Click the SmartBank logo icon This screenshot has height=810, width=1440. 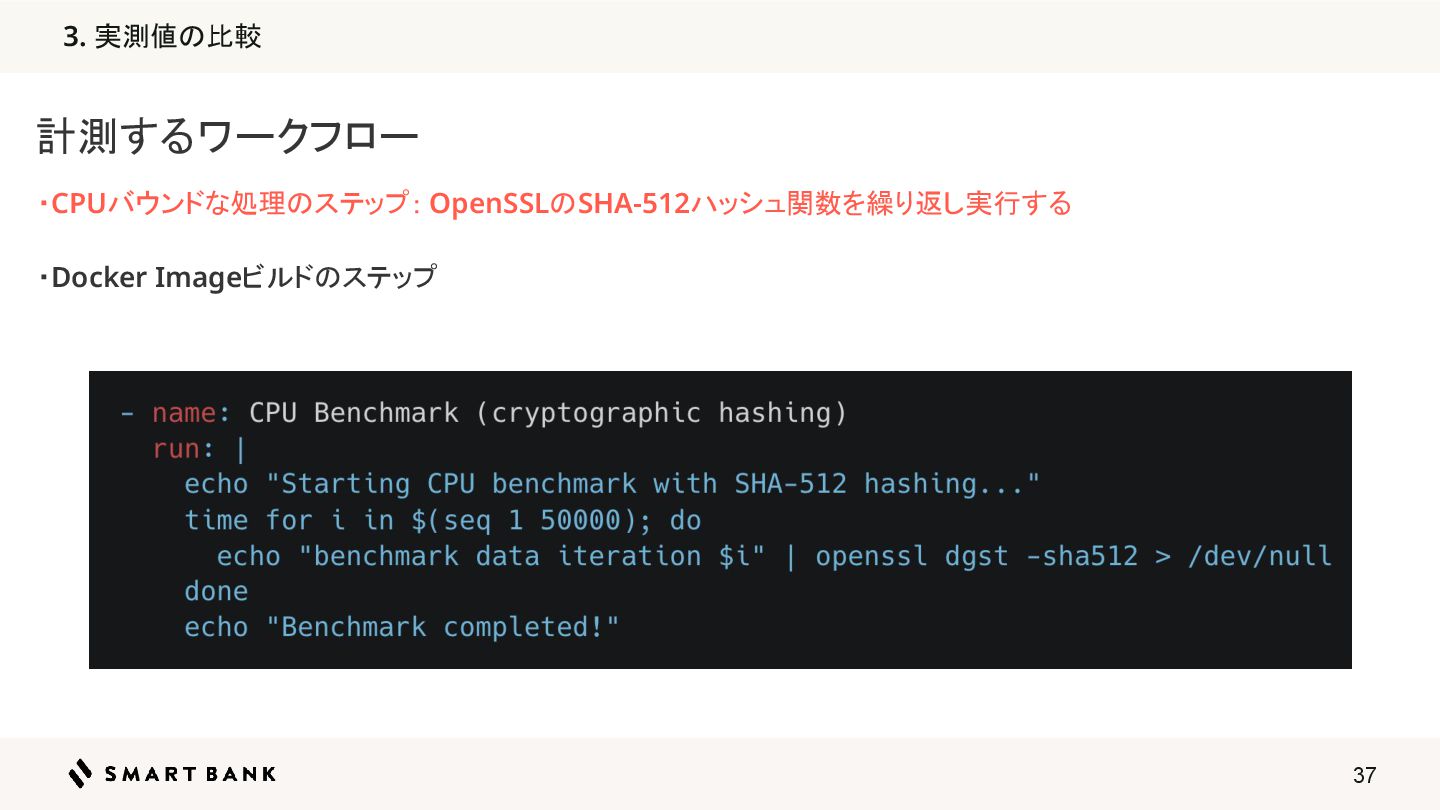(80, 773)
